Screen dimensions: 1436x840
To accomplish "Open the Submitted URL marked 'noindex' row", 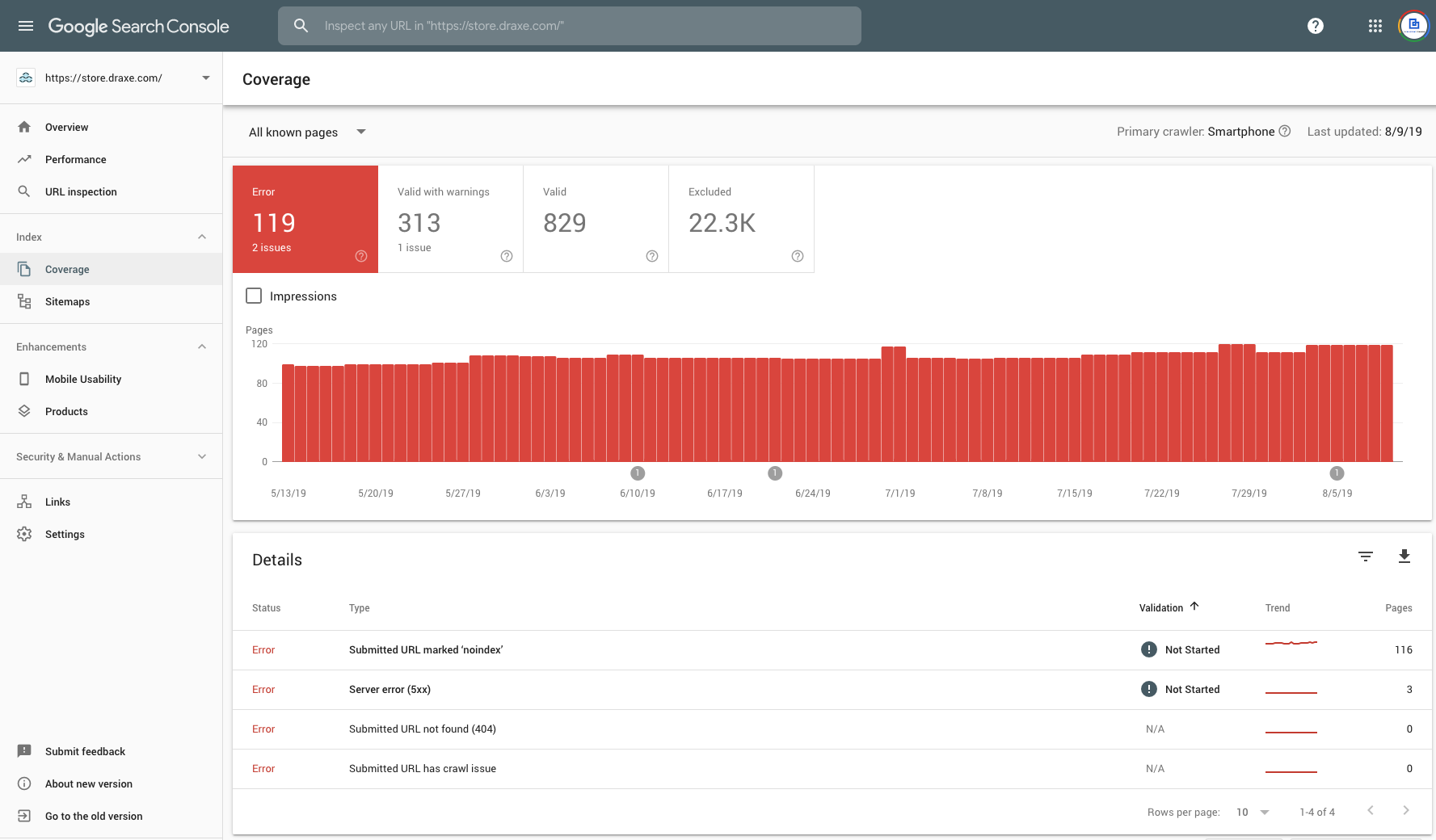I will pos(426,650).
